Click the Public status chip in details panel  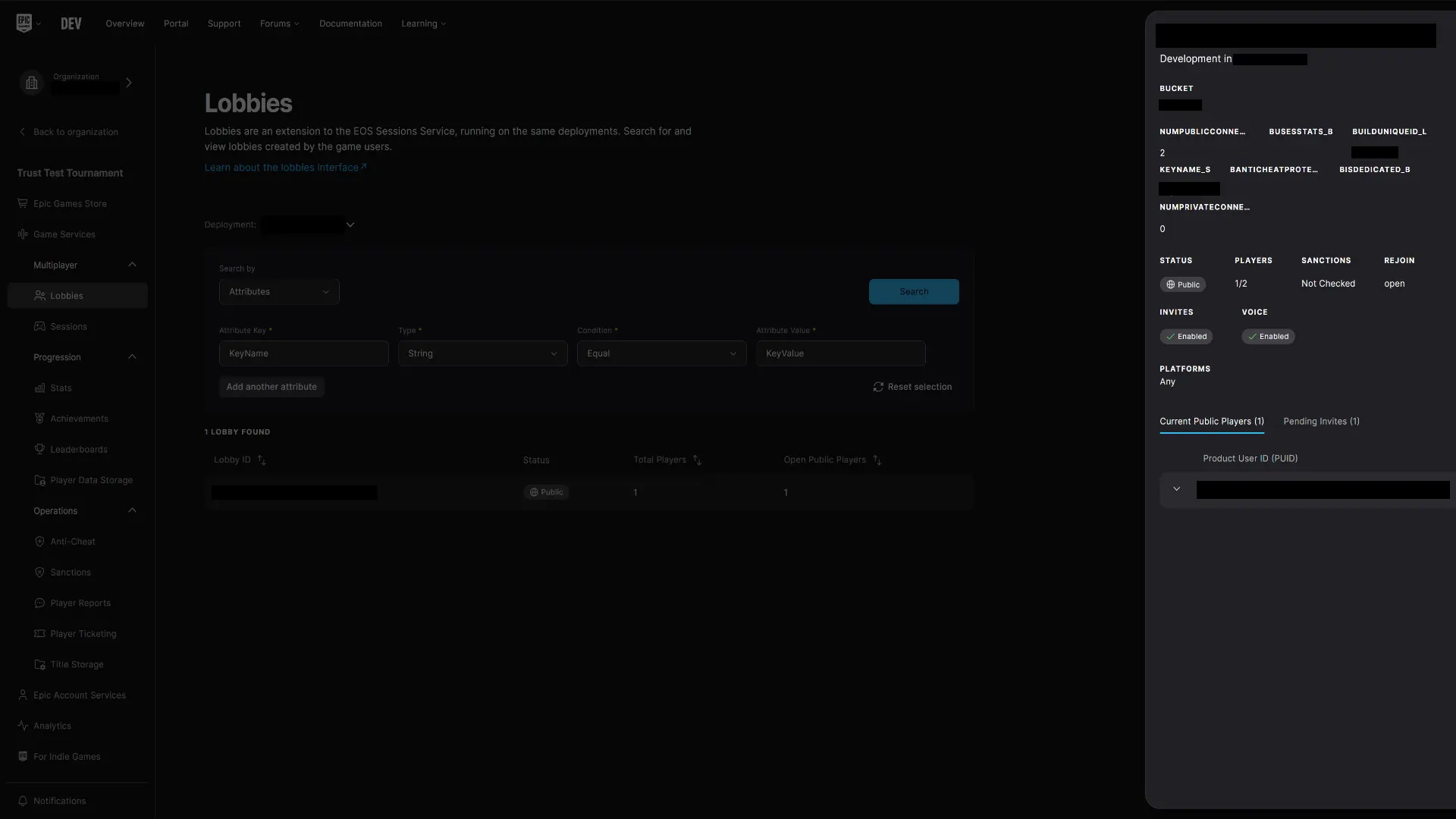coord(1183,284)
